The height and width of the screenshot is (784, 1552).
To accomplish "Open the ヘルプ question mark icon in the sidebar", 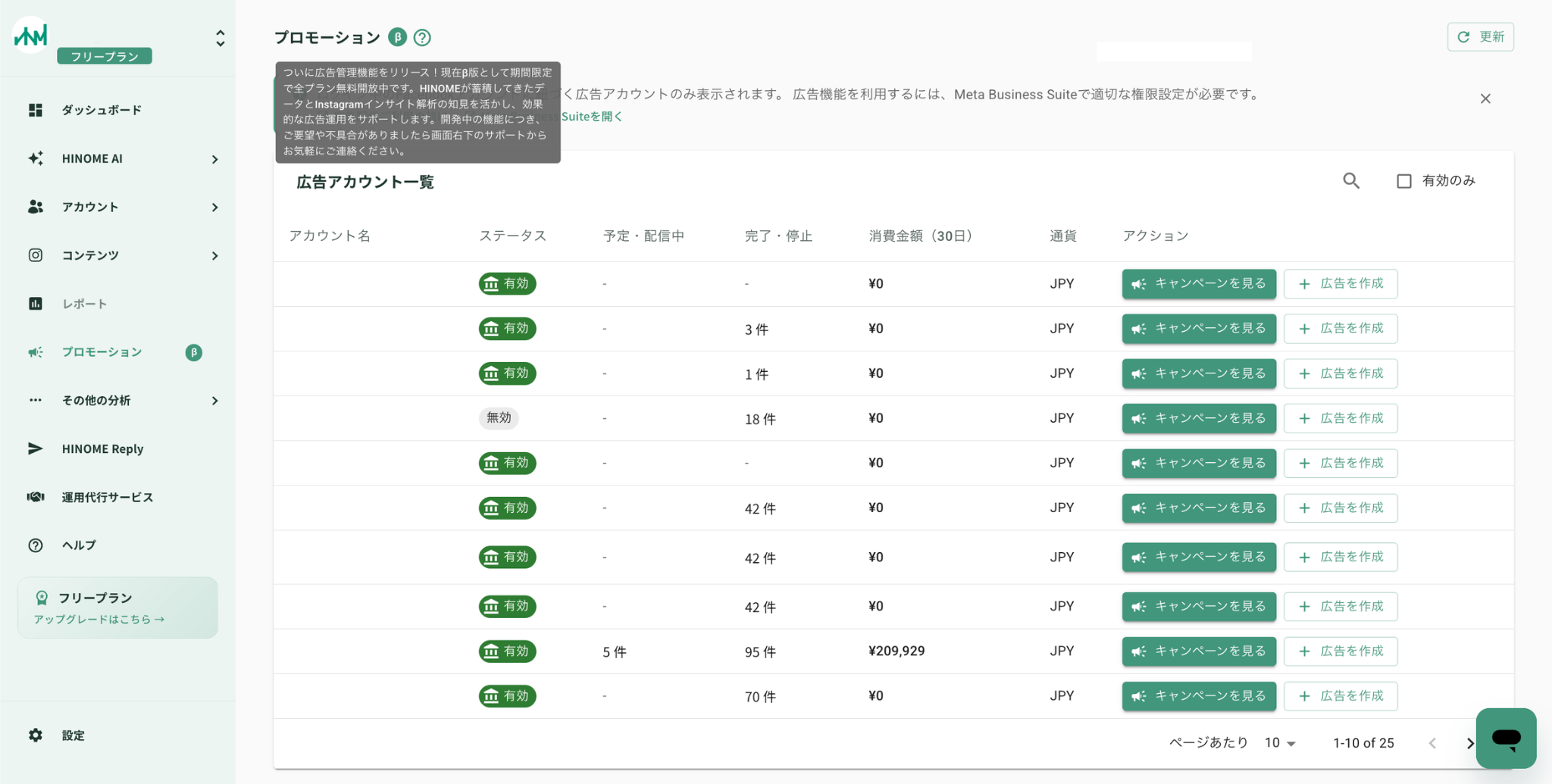I will [36, 545].
